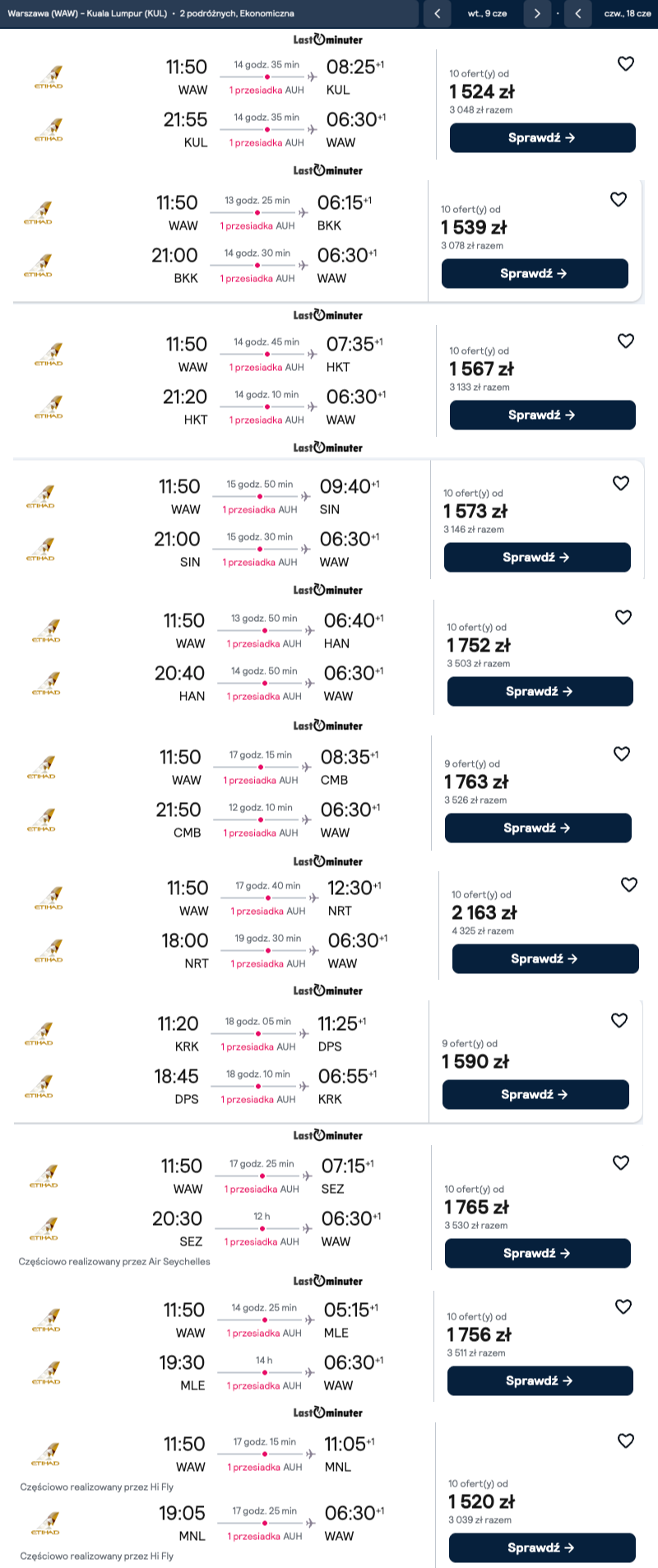
Task: Toggle heart on the Phuket HKT offer
Action: coord(626,341)
